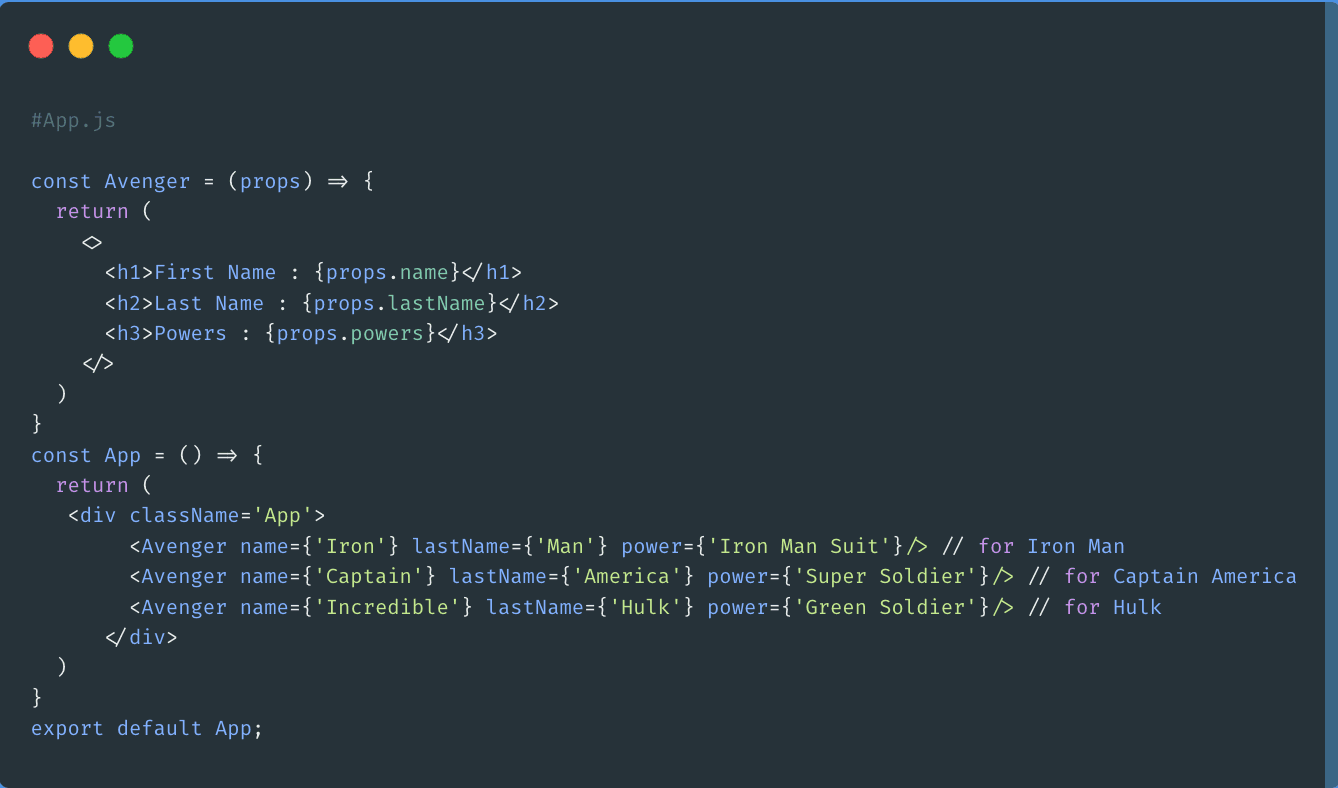Viewport: 1338px width, 788px height.
Task: Click the export default App statement
Action: [147, 728]
